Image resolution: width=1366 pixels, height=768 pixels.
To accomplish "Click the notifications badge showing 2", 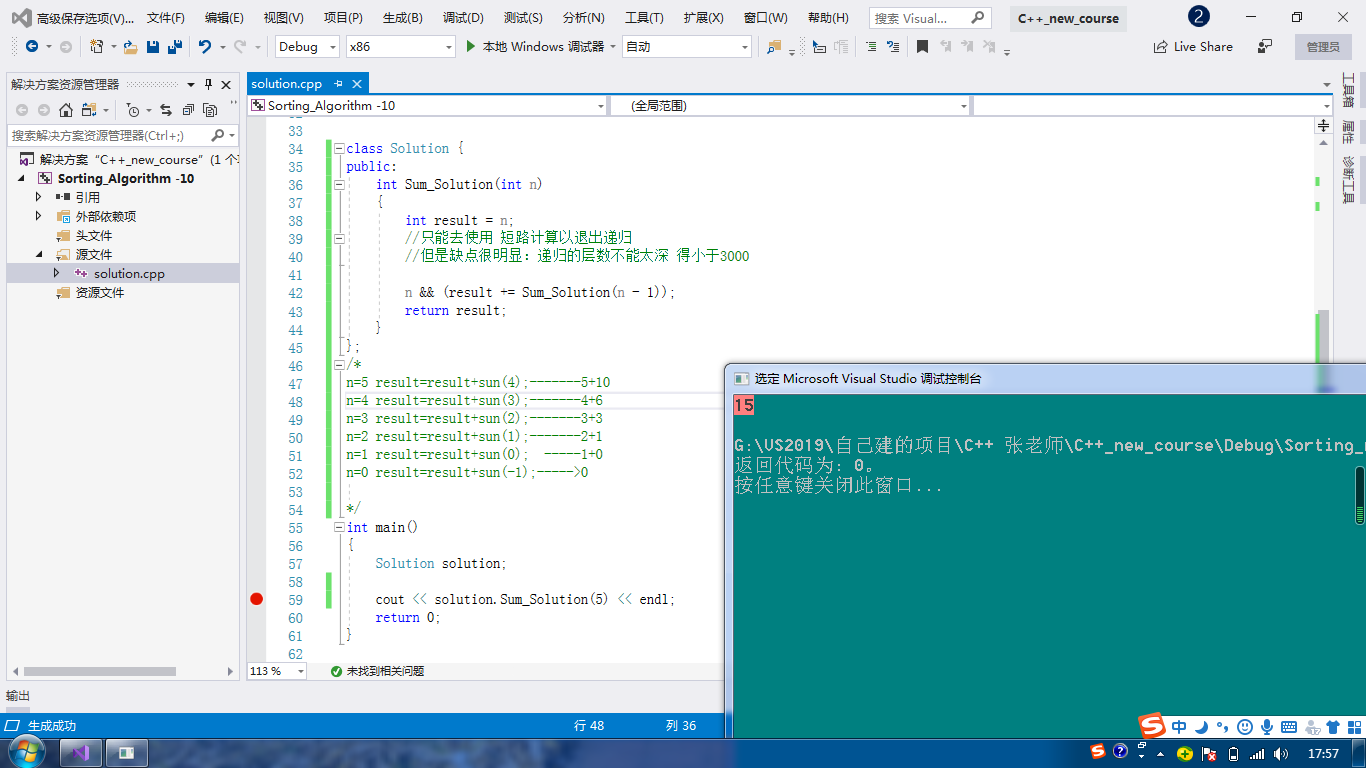I will 1198,17.
